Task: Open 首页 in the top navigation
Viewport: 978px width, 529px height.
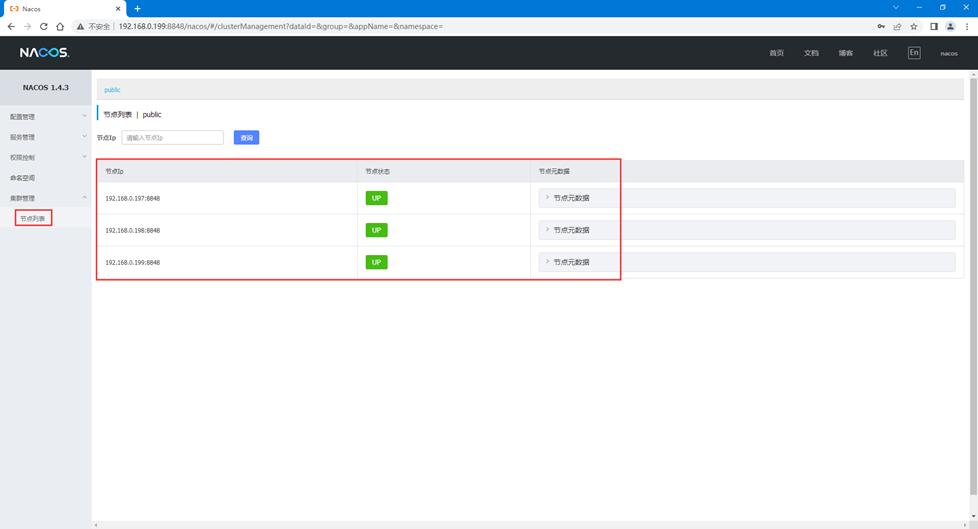Action: pos(777,53)
